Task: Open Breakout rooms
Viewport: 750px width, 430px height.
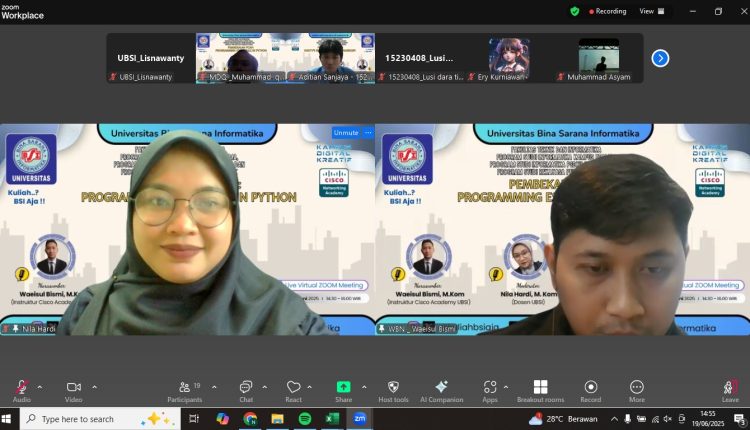Action: pos(540,391)
